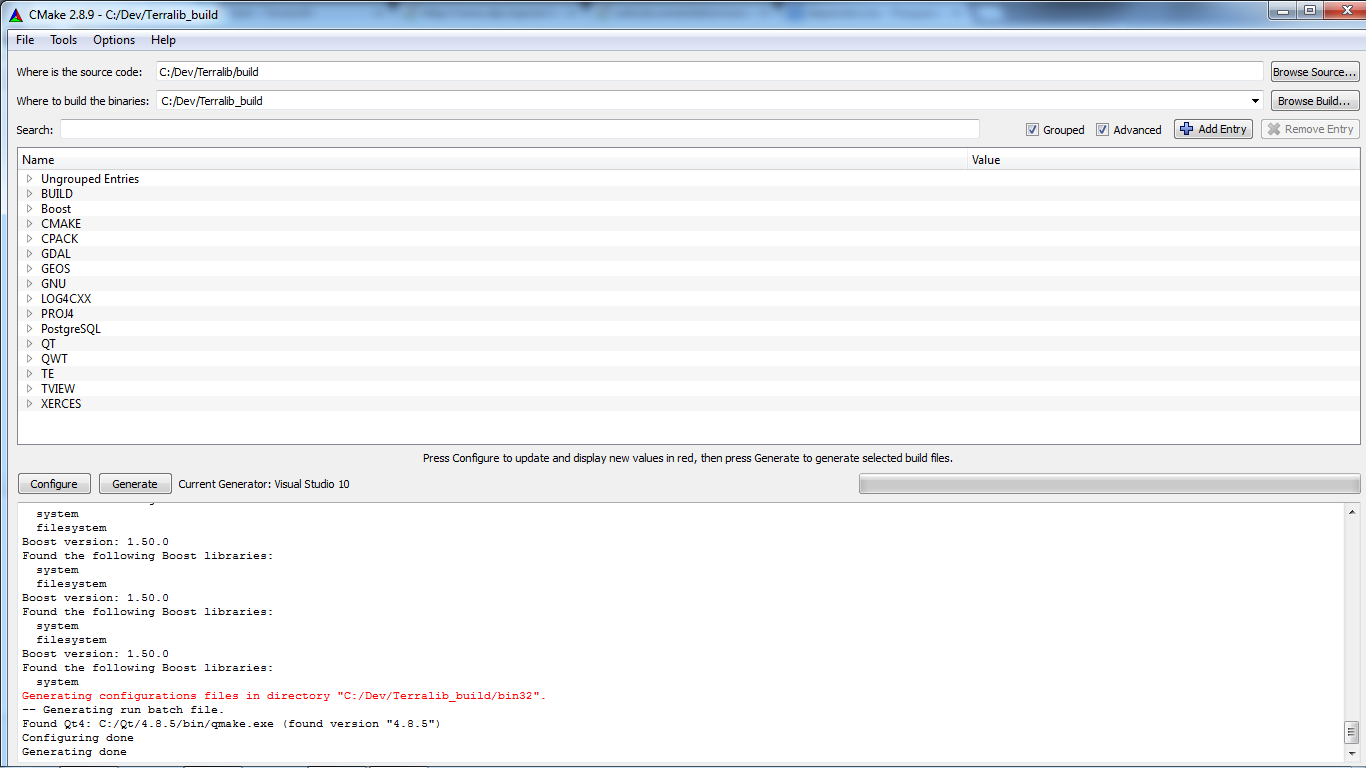Expand the Ungrouped Entries group

[30, 179]
